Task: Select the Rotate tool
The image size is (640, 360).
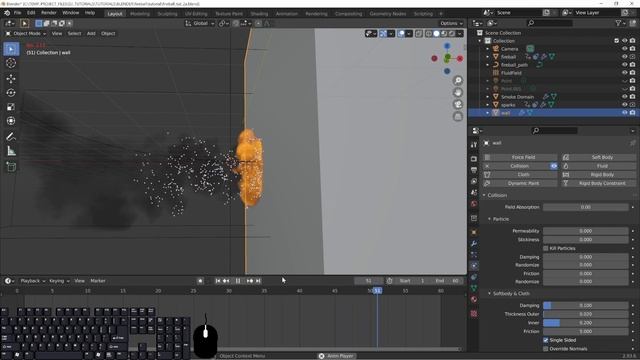Action: pos(11,93)
